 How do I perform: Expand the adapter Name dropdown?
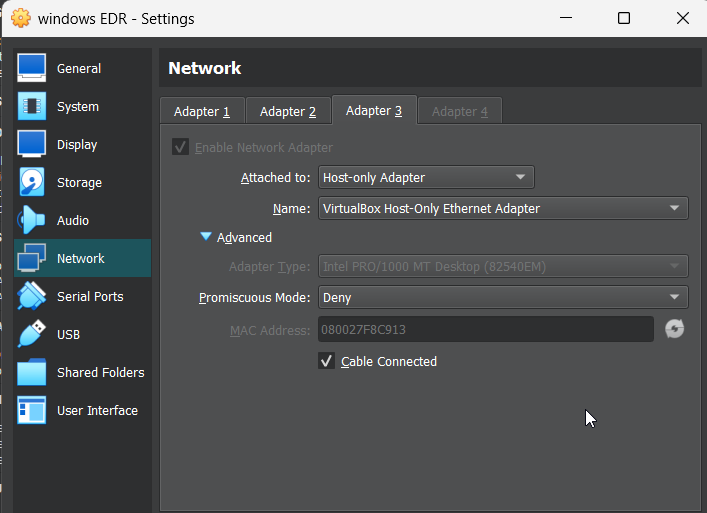502,208
